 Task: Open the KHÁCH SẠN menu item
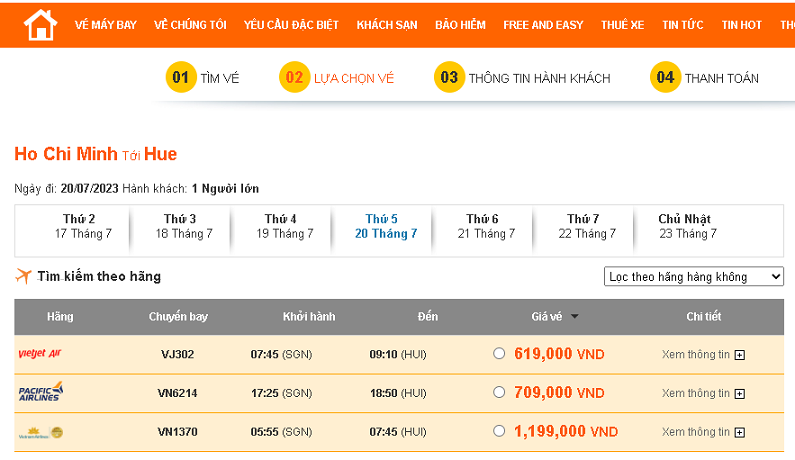387,25
